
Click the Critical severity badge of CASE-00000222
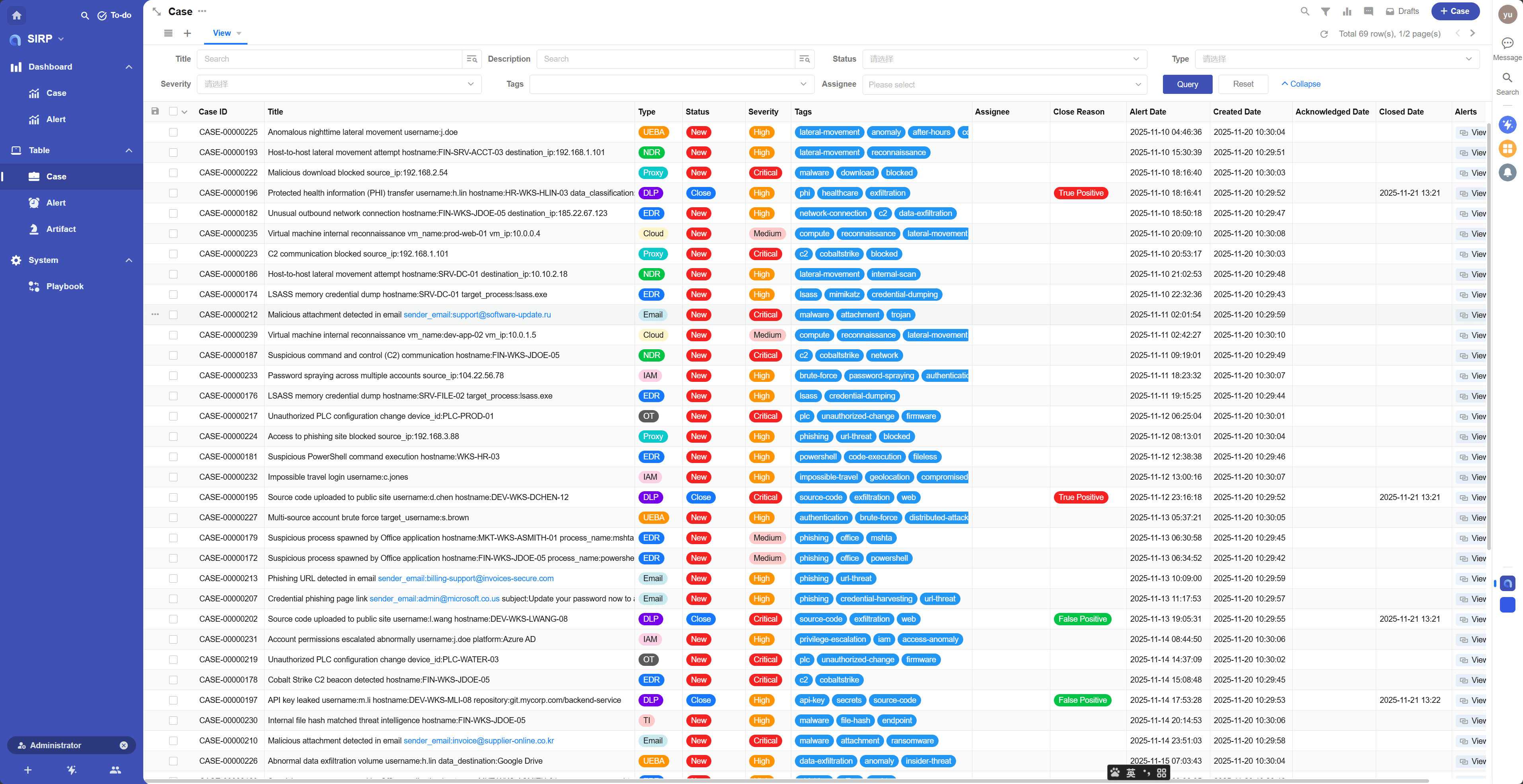click(765, 173)
